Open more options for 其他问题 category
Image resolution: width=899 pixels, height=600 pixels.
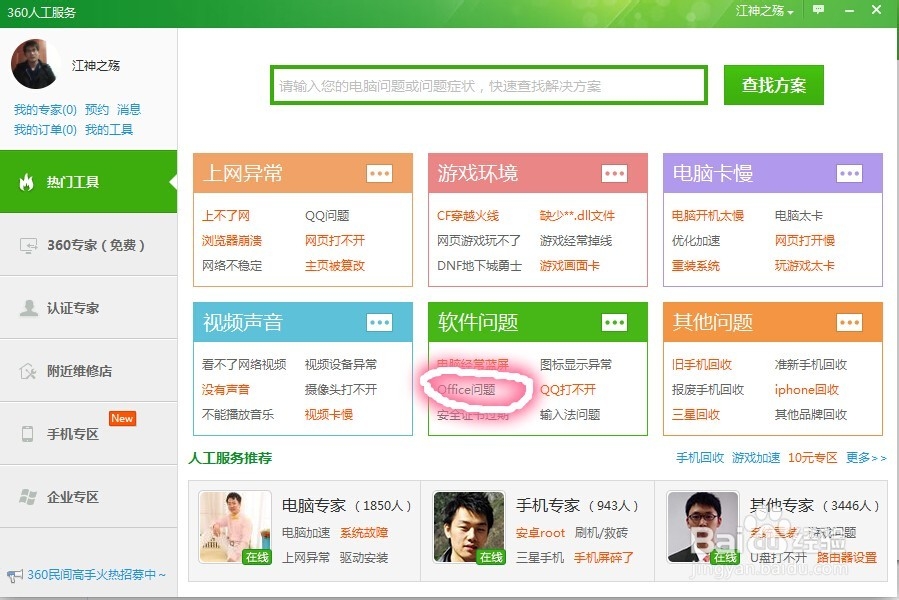click(849, 322)
